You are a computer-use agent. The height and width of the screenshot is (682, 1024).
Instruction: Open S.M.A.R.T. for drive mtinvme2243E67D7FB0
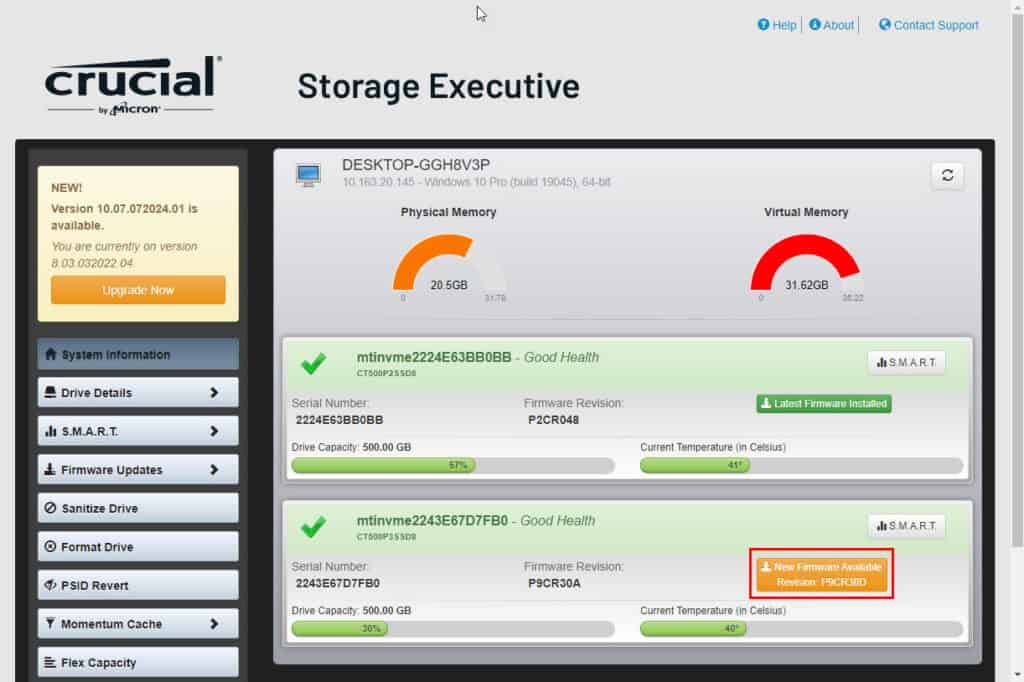[906, 526]
